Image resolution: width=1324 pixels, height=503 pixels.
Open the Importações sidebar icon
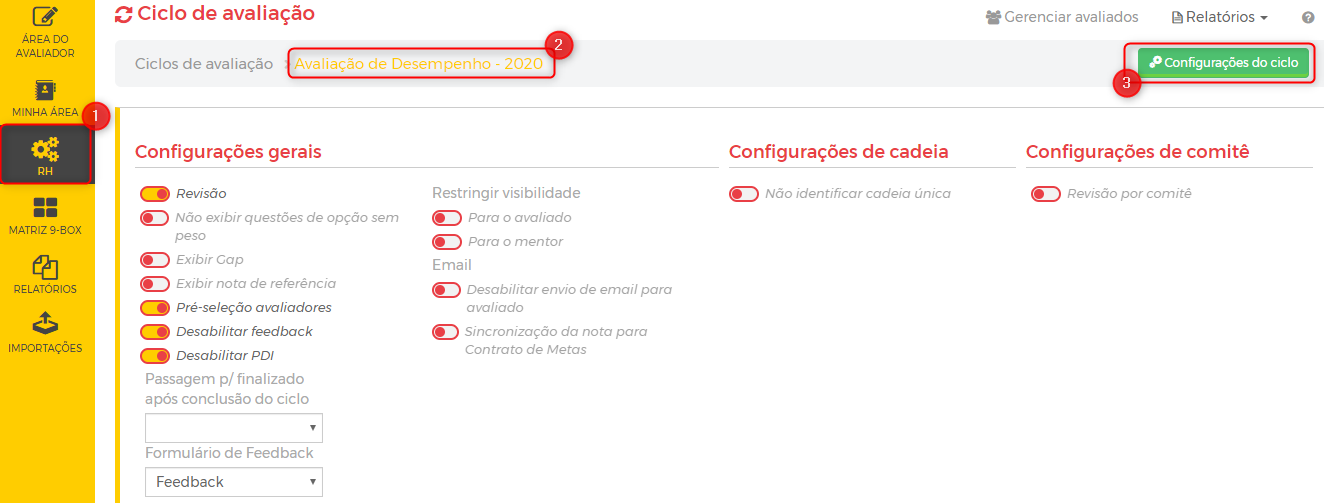[45, 324]
